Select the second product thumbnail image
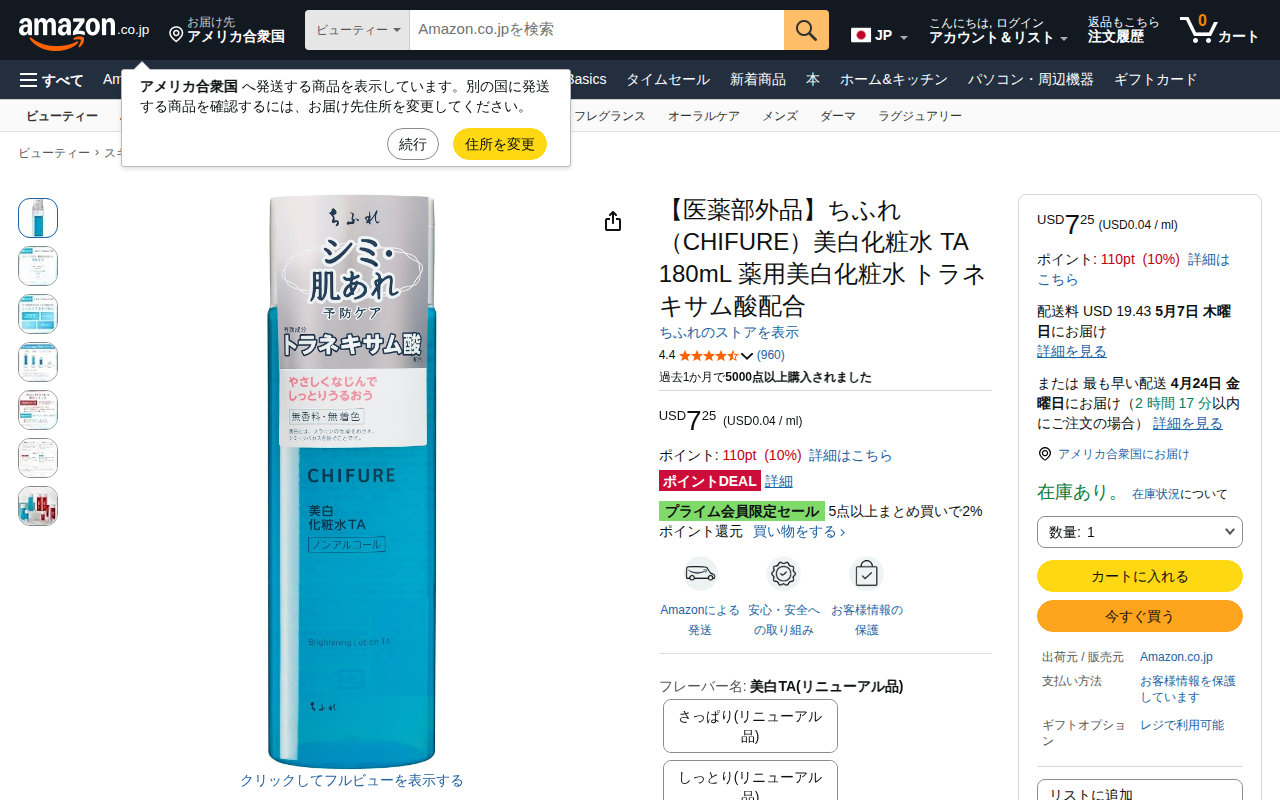This screenshot has height=800, width=1280. (x=38, y=266)
